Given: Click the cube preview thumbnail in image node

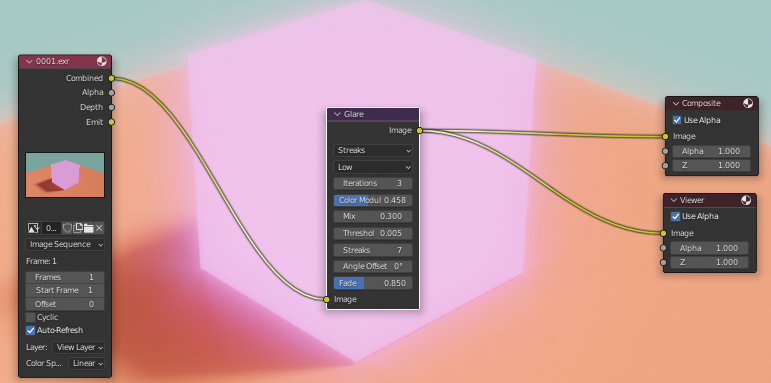Looking at the screenshot, I should coord(65,175).
